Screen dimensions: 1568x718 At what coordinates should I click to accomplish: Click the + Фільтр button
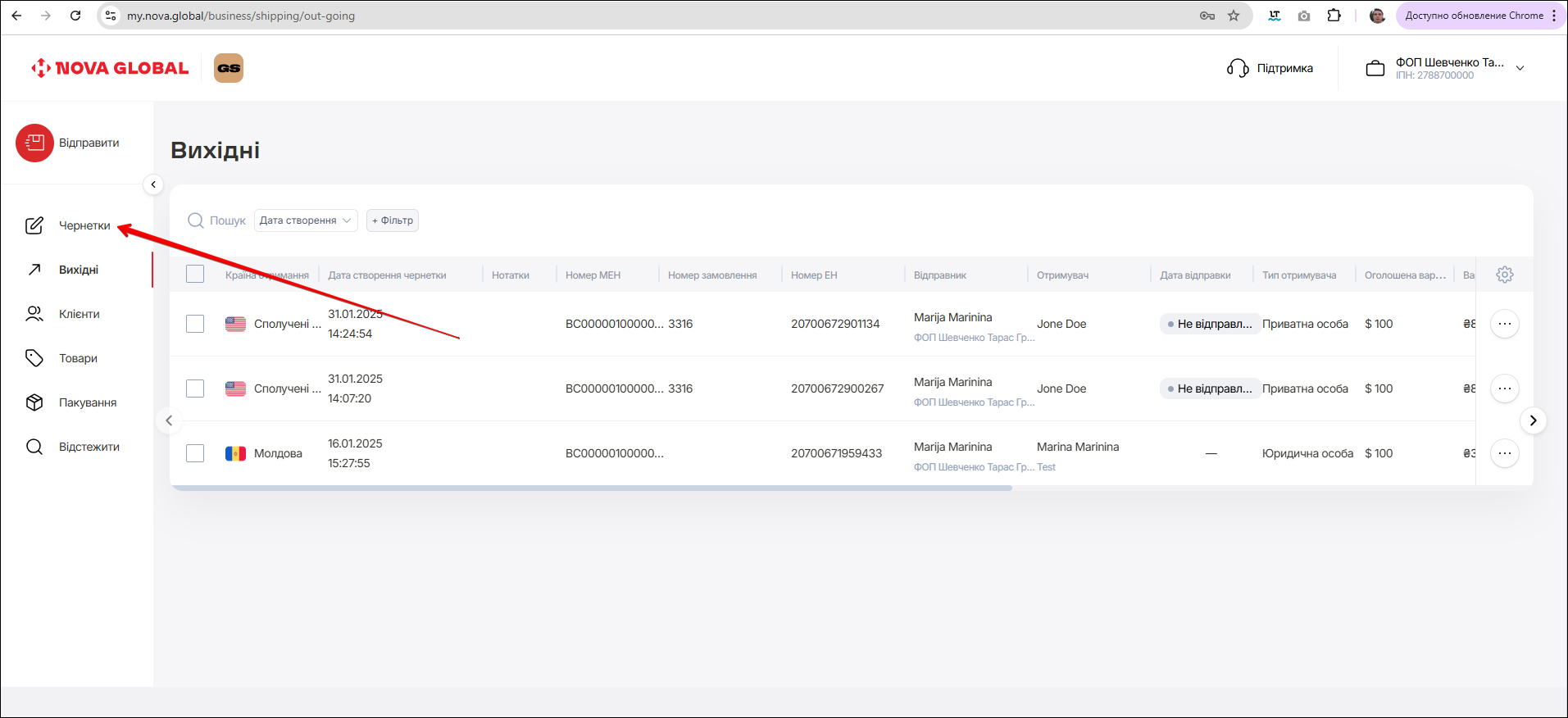[393, 220]
